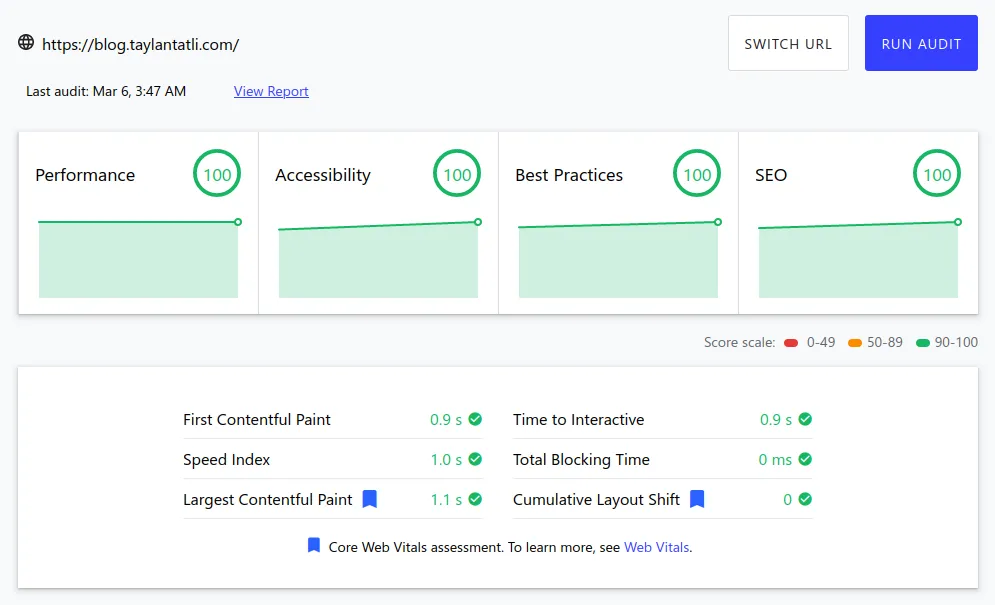Click the bookmark icon beside Cumulative Layout Shift
Image resolution: width=995 pixels, height=605 pixels.
696,499
